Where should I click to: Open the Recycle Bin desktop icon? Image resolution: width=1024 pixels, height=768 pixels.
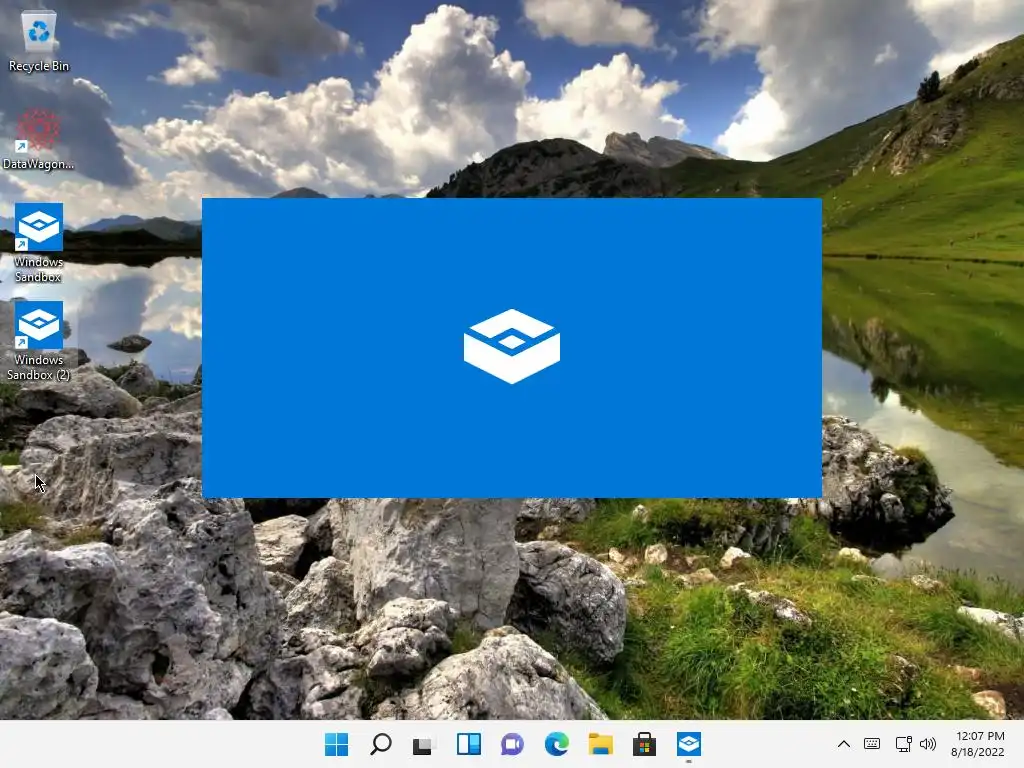[x=39, y=40]
